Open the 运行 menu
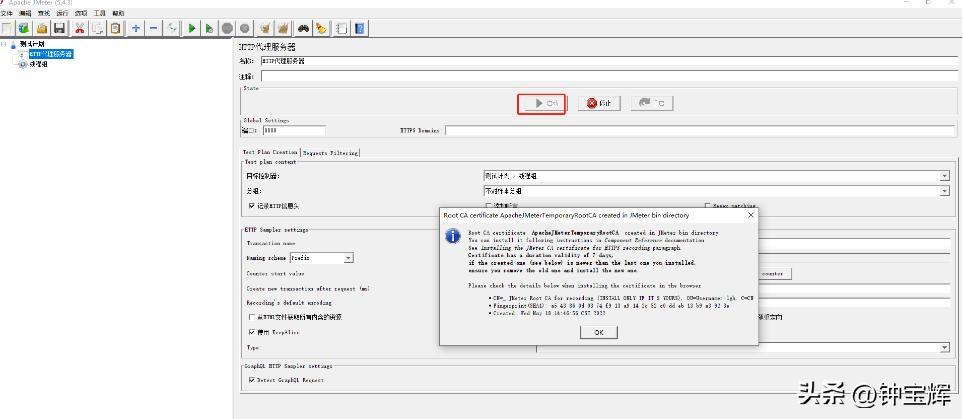 [x=62, y=12]
